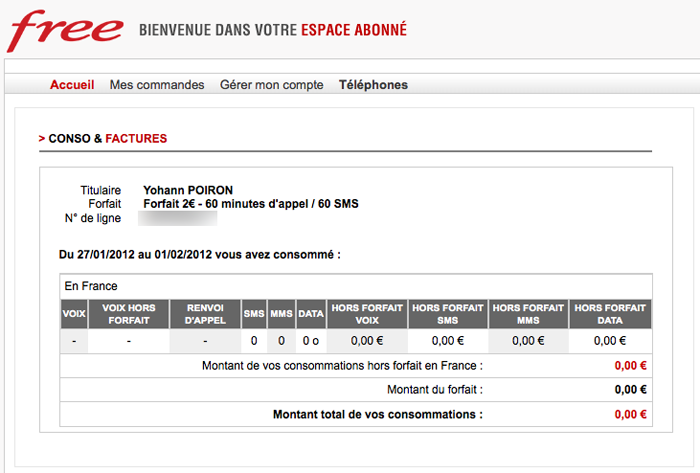Click the VOIX column header

coord(74,313)
